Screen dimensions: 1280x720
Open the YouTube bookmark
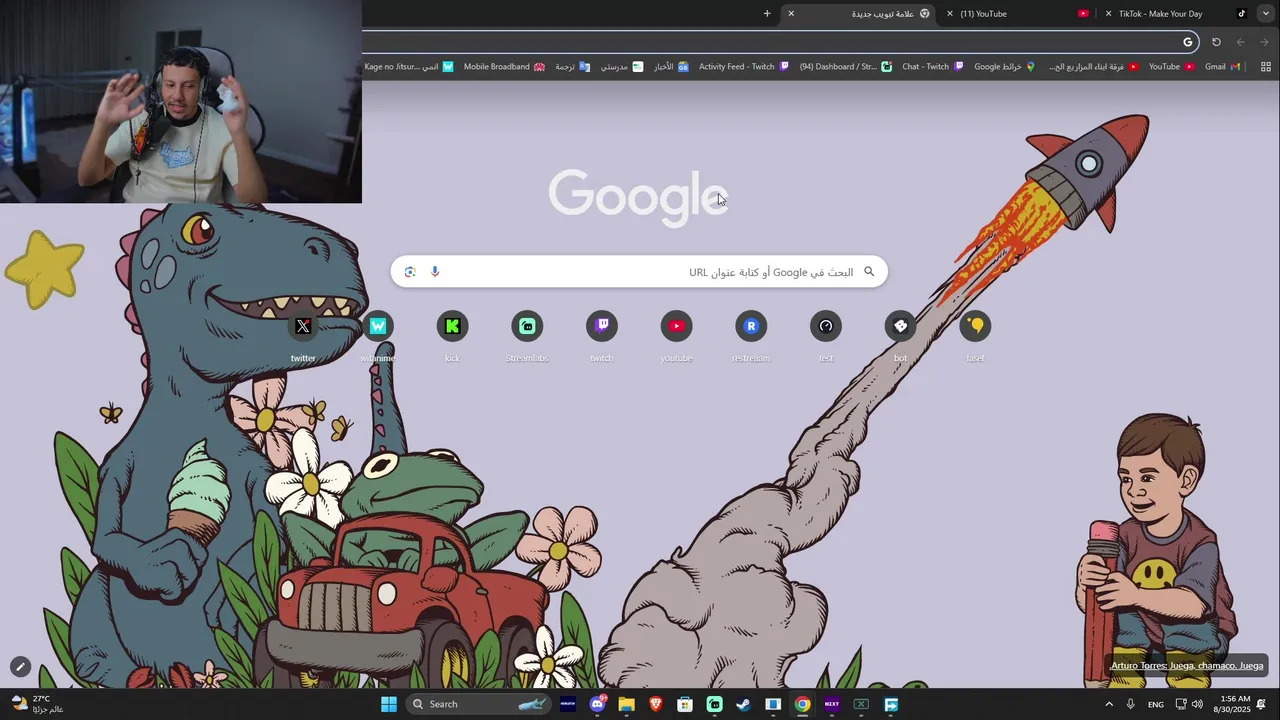[1171, 67]
